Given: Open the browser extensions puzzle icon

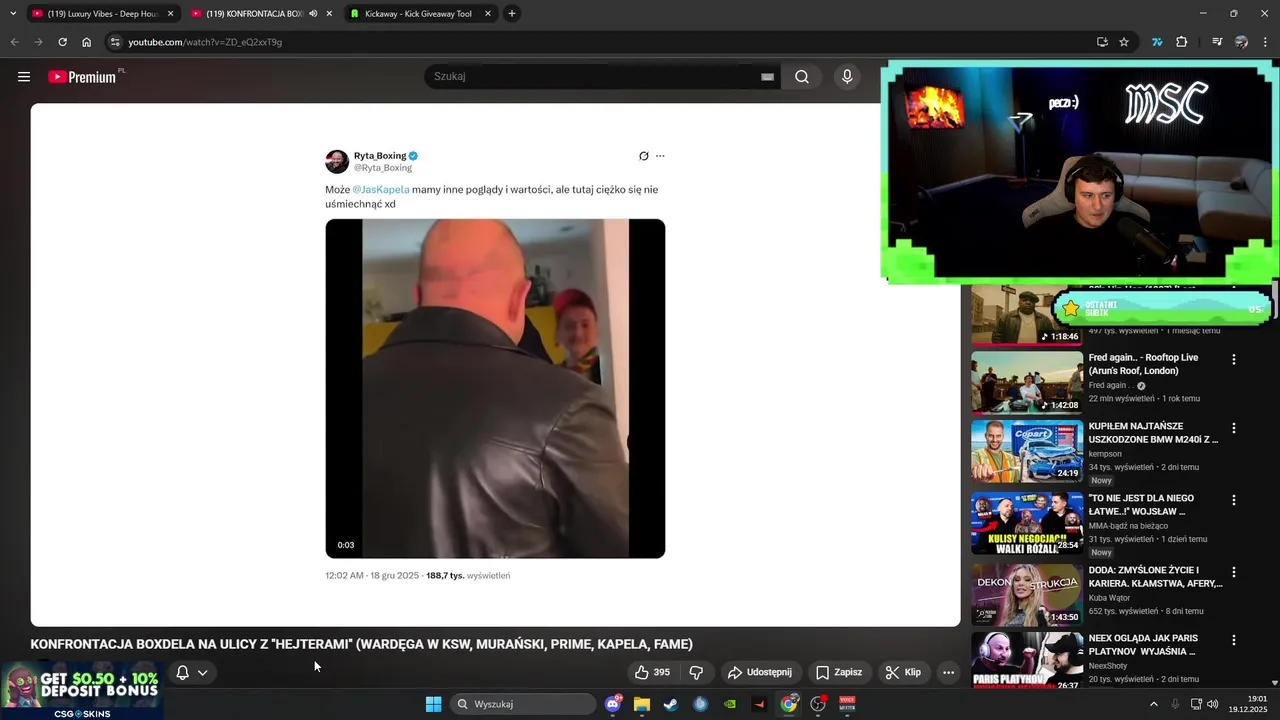Looking at the screenshot, I should pyautogui.click(x=1181, y=42).
